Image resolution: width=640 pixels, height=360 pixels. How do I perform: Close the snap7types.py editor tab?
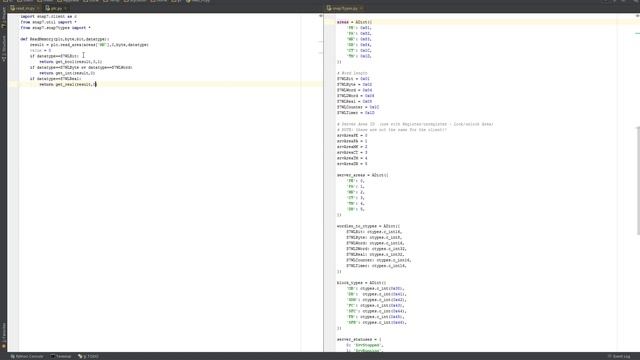(361, 8)
